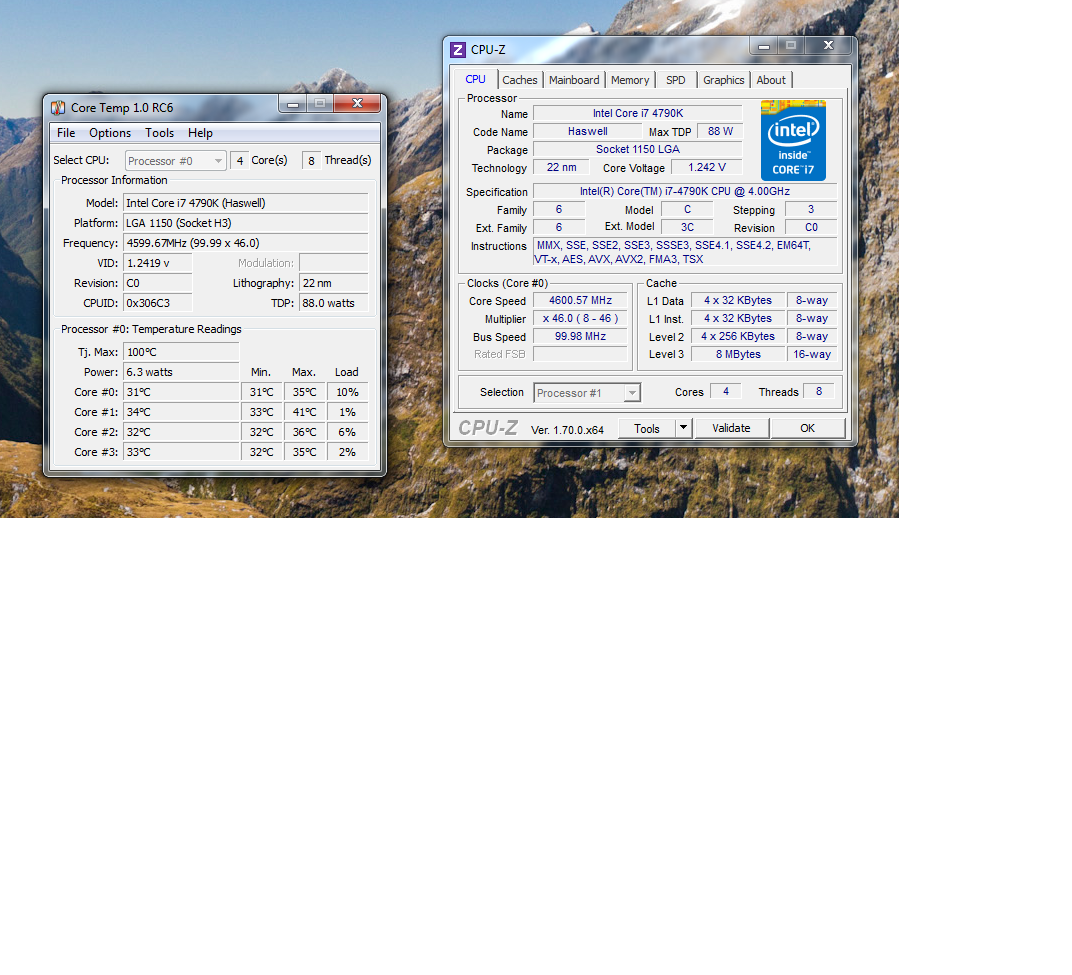Click the CPU-Z purple Z title icon

(x=458, y=50)
